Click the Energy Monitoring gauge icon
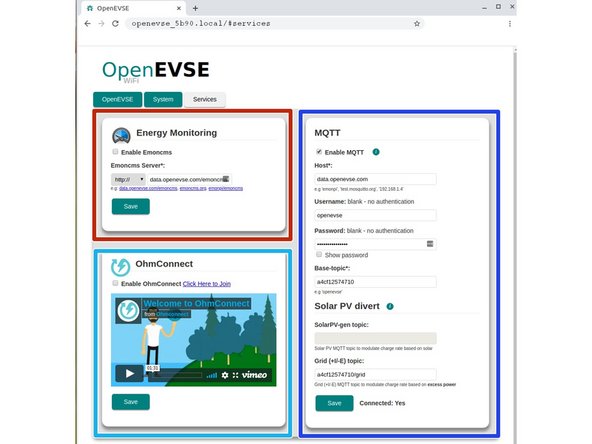Image resolution: width=592 pixels, height=444 pixels. 121,136
